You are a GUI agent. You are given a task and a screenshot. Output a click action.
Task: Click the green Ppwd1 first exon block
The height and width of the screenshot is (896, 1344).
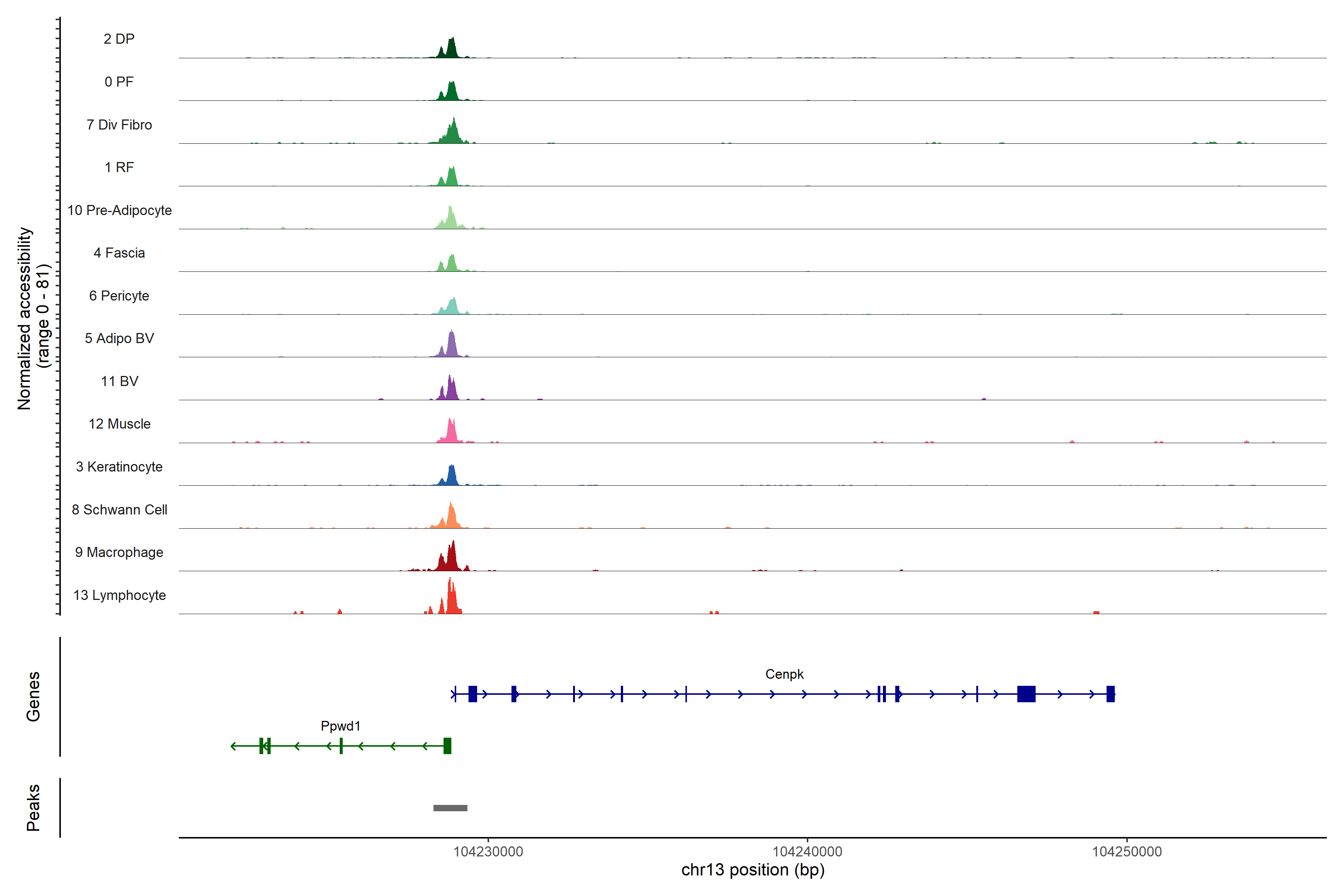447,746
